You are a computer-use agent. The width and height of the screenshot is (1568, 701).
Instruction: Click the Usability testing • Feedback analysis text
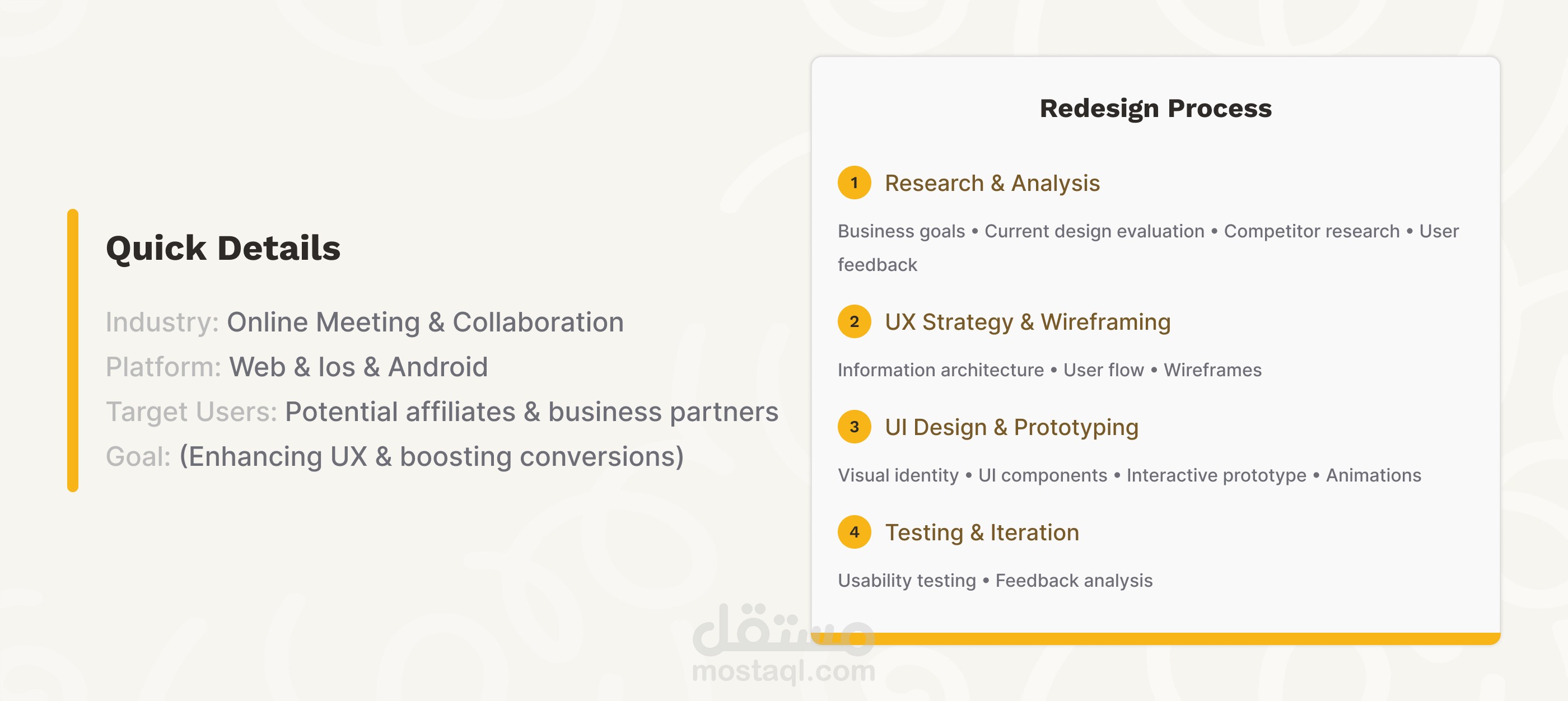995,581
